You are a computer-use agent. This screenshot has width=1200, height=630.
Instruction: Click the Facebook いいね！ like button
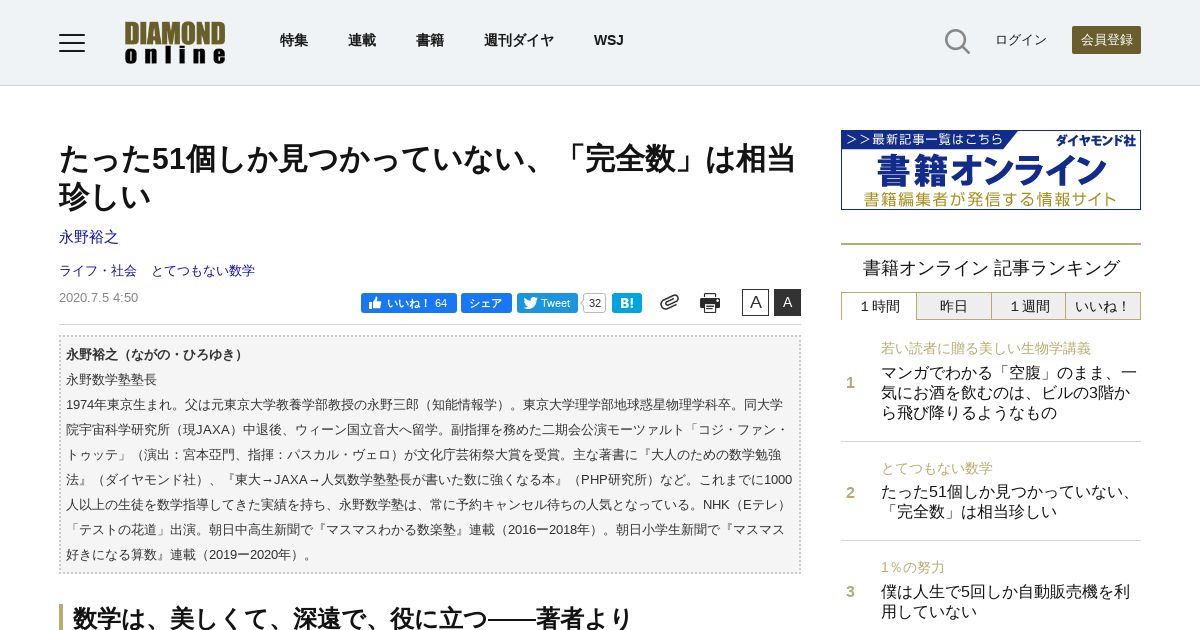click(409, 303)
